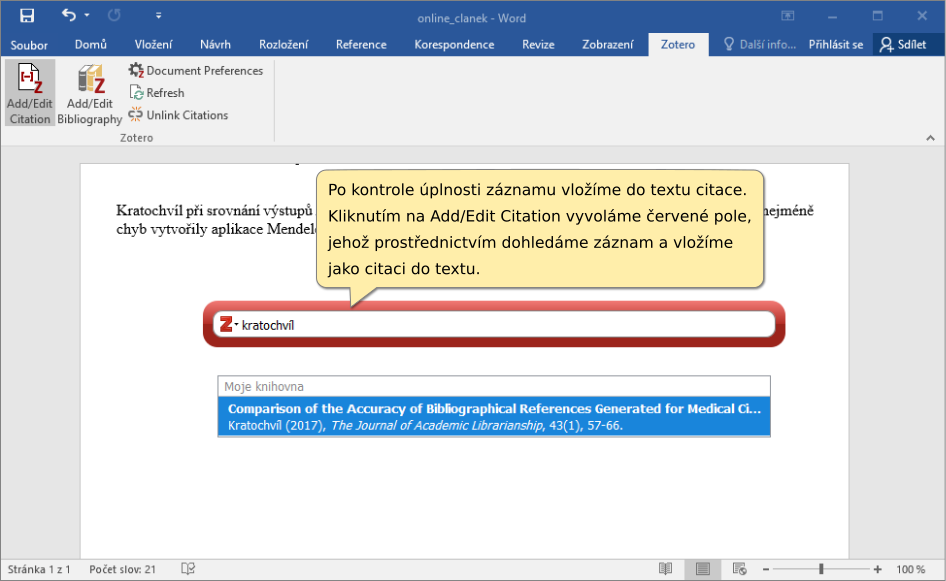Click the zoom out minus button
946x581 pixels.
766,569
